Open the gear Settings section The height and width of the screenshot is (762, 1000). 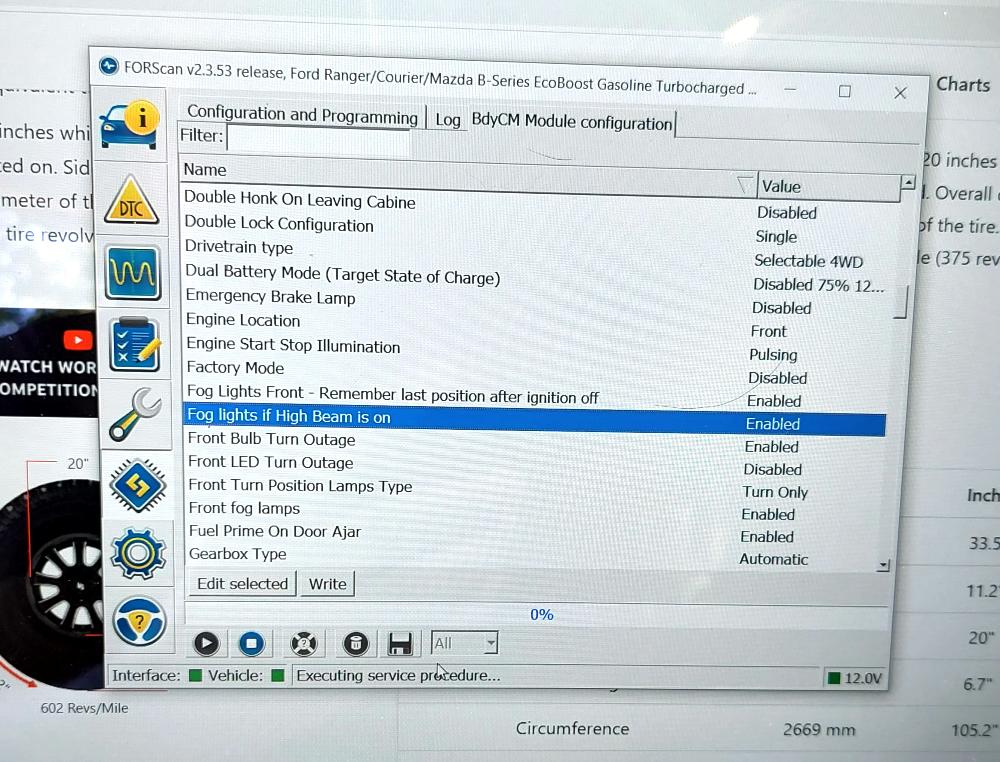pos(137,553)
